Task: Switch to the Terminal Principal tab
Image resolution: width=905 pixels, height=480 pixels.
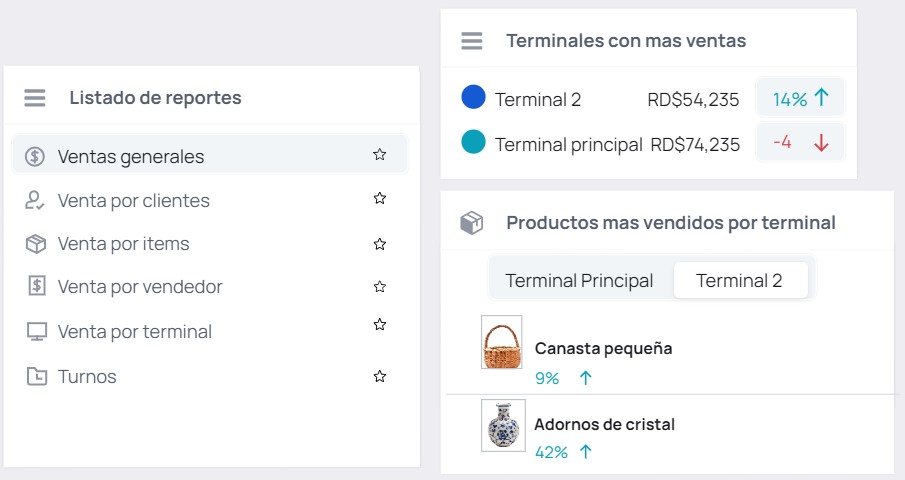Action: [579, 280]
